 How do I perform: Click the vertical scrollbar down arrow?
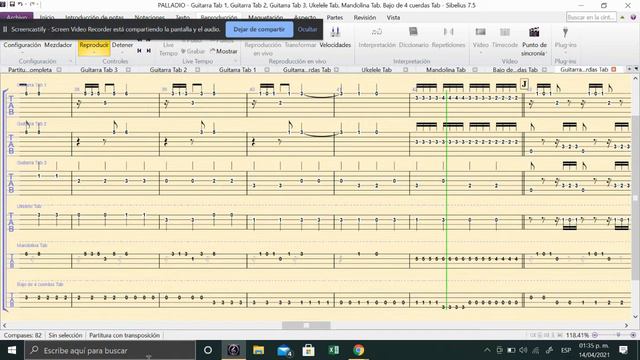point(636,317)
